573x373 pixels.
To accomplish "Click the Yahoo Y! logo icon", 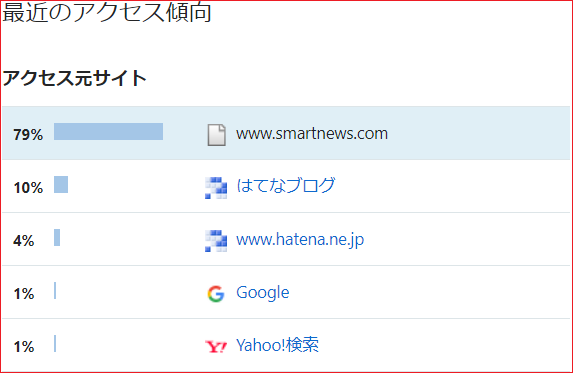I will point(216,346).
